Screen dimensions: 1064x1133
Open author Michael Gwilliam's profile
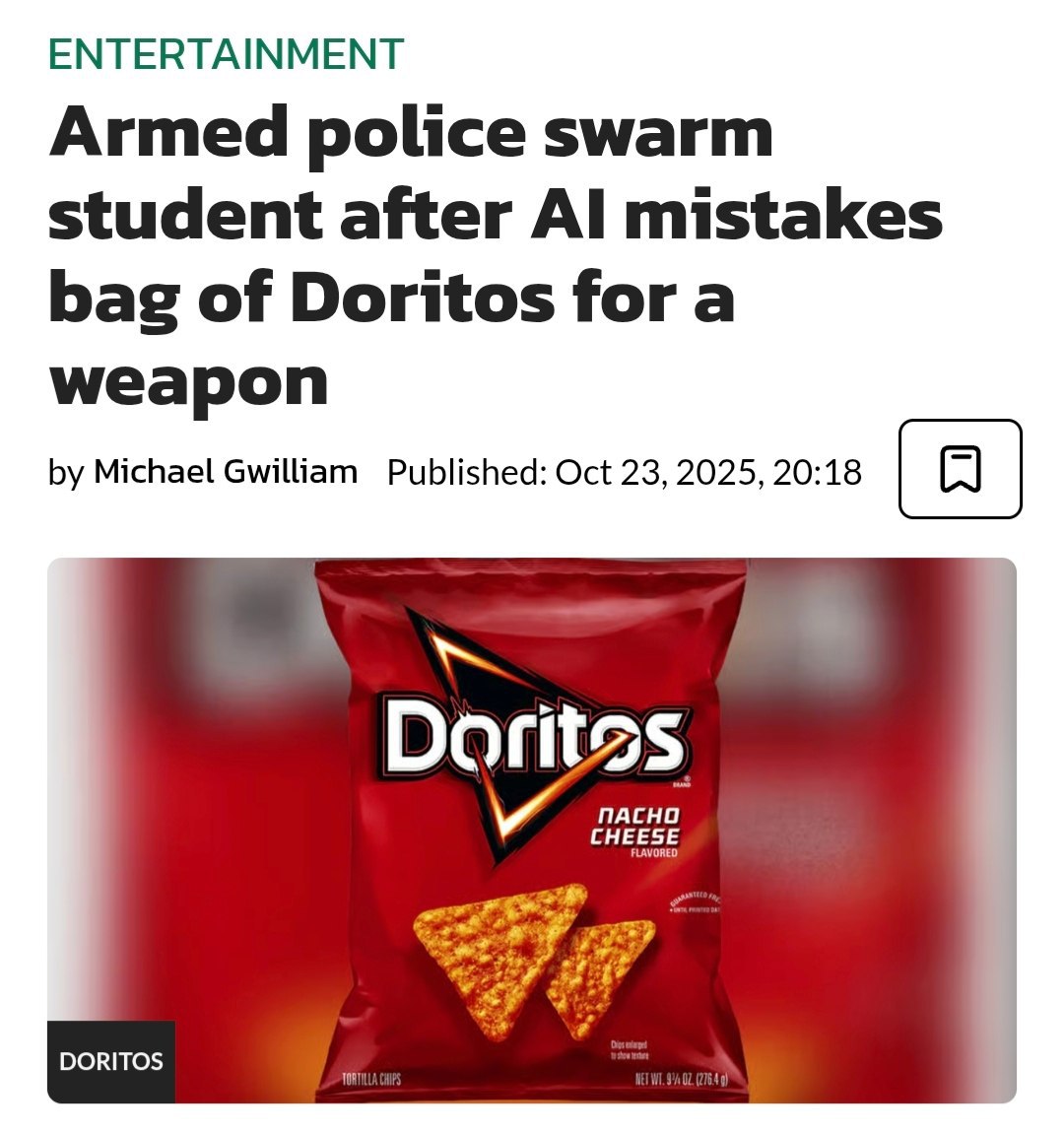[226, 471]
